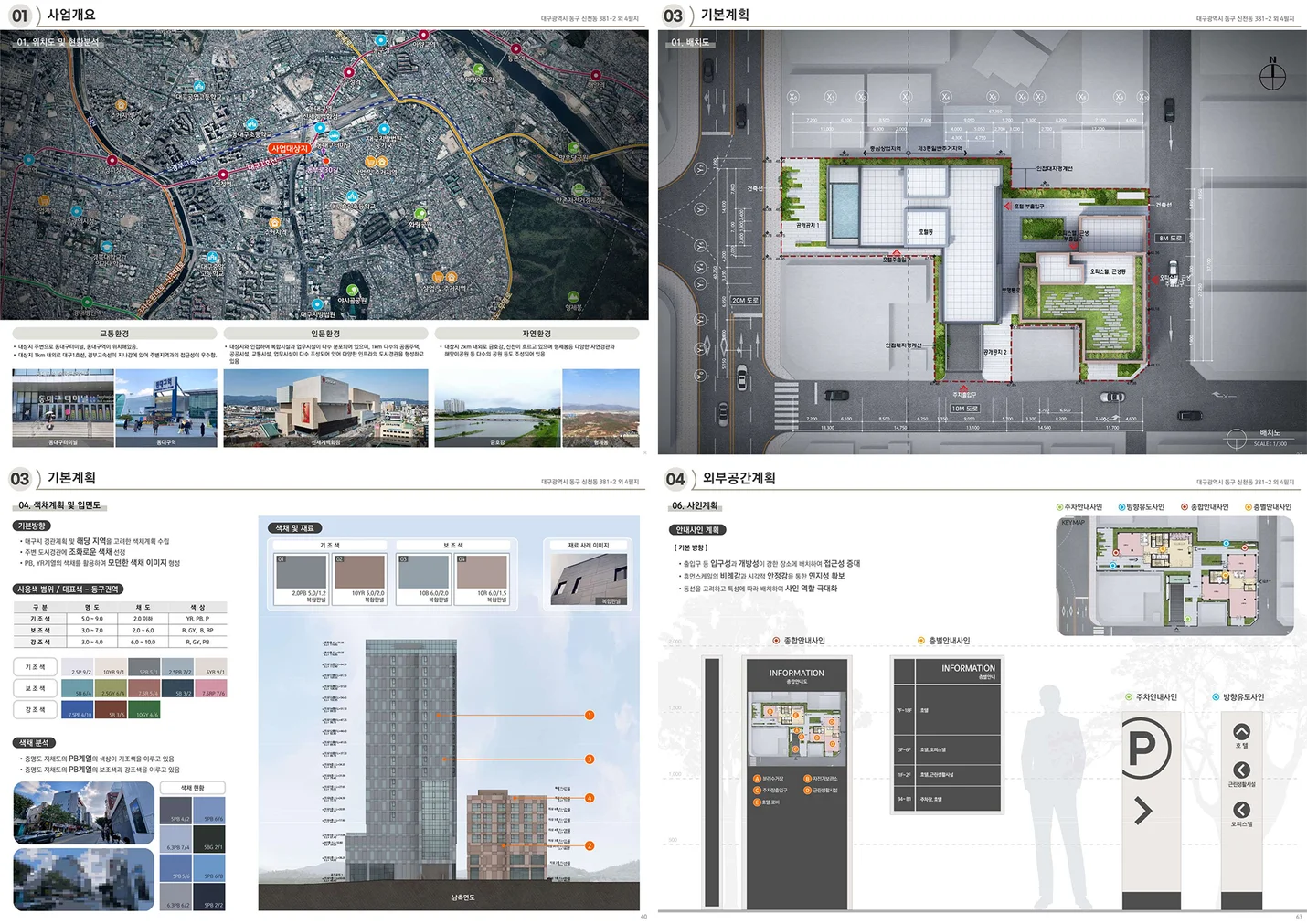The height and width of the screenshot is (924, 1307).
Task: Click orange callout marker 4 on elevation
Action: [590, 798]
